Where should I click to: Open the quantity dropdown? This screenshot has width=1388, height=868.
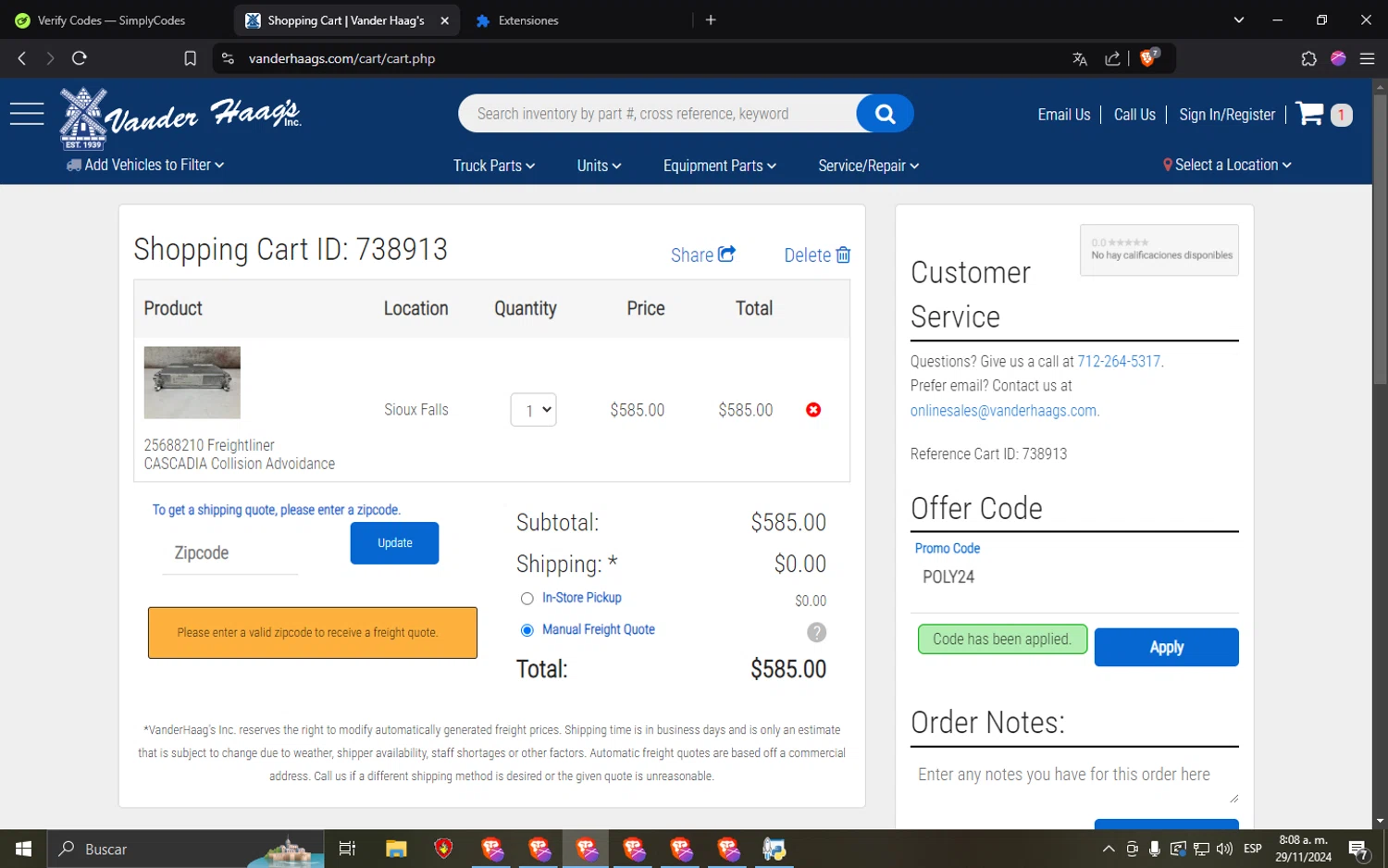click(x=533, y=410)
